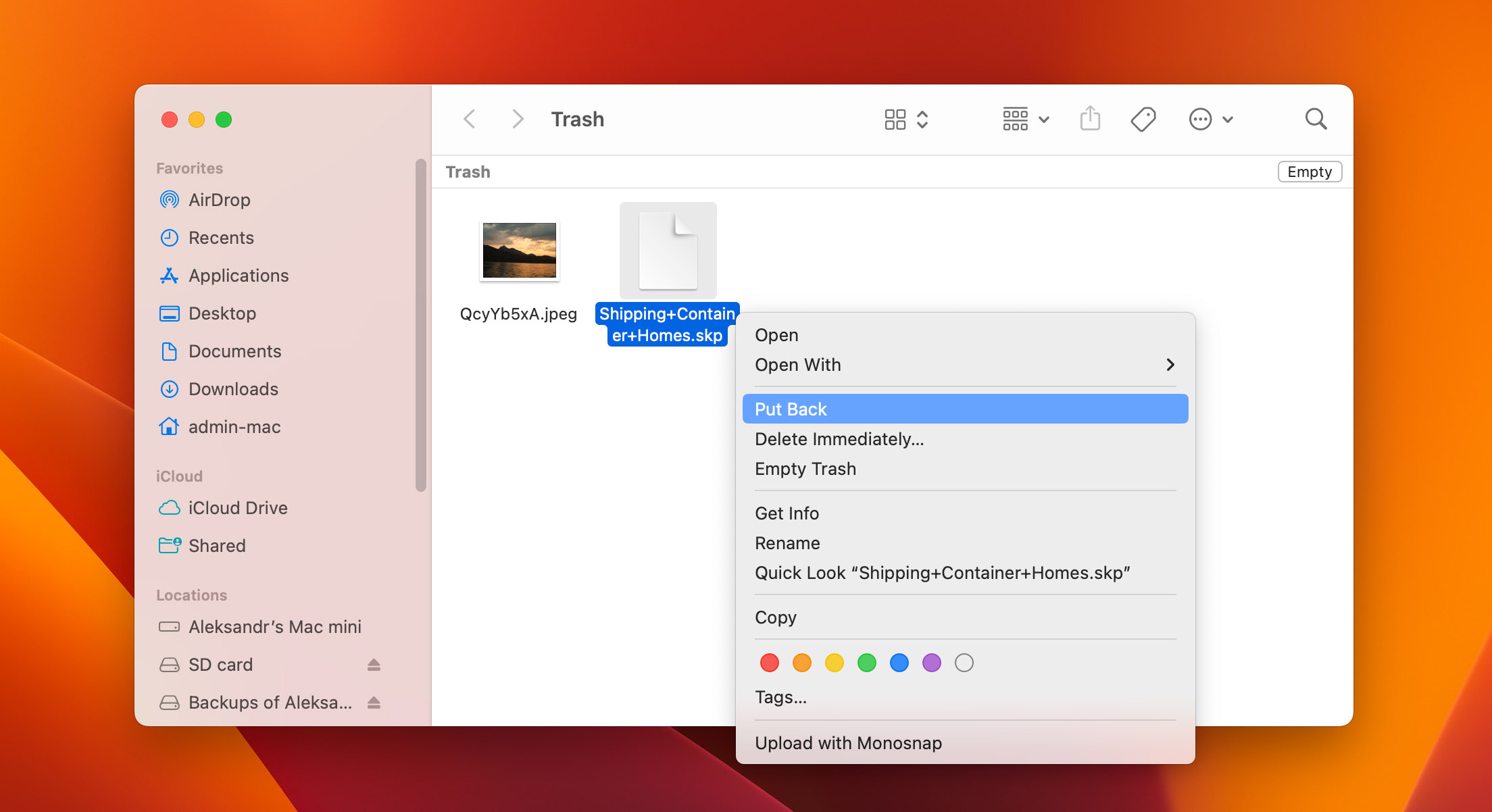Click the Share icon in toolbar
The width and height of the screenshot is (1492, 812).
1090,119
